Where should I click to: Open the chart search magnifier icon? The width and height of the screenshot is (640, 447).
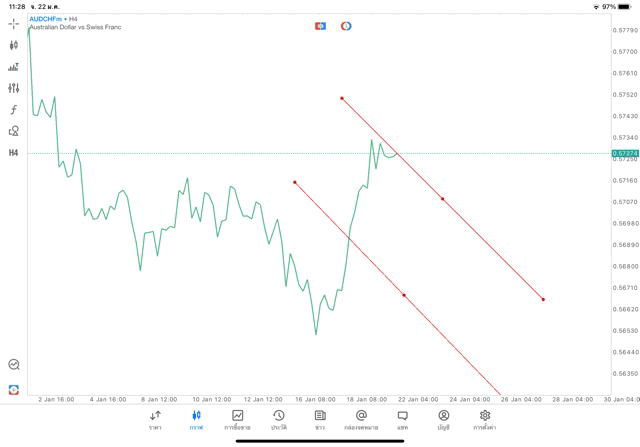(x=14, y=365)
